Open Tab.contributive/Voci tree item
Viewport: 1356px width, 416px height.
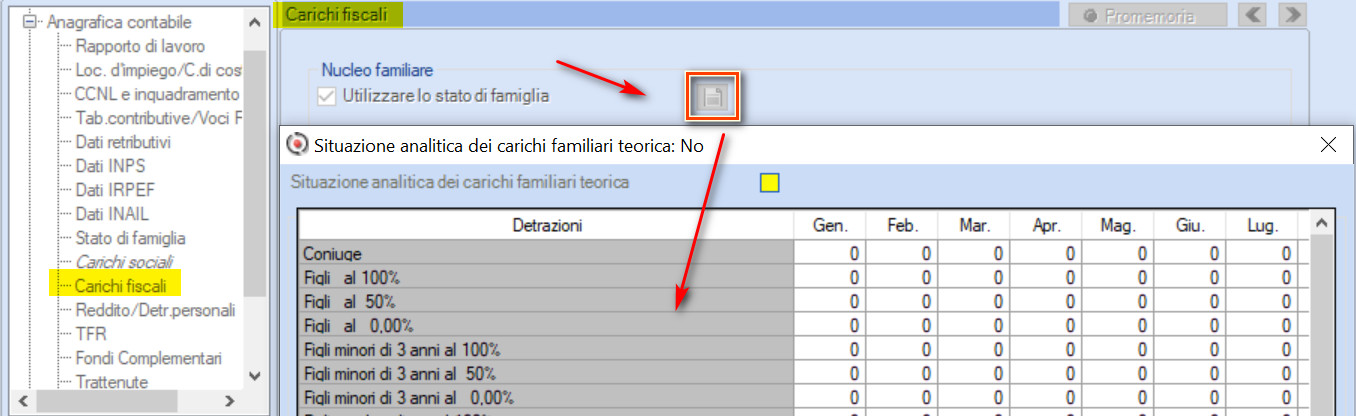pyautogui.click(x=158, y=118)
